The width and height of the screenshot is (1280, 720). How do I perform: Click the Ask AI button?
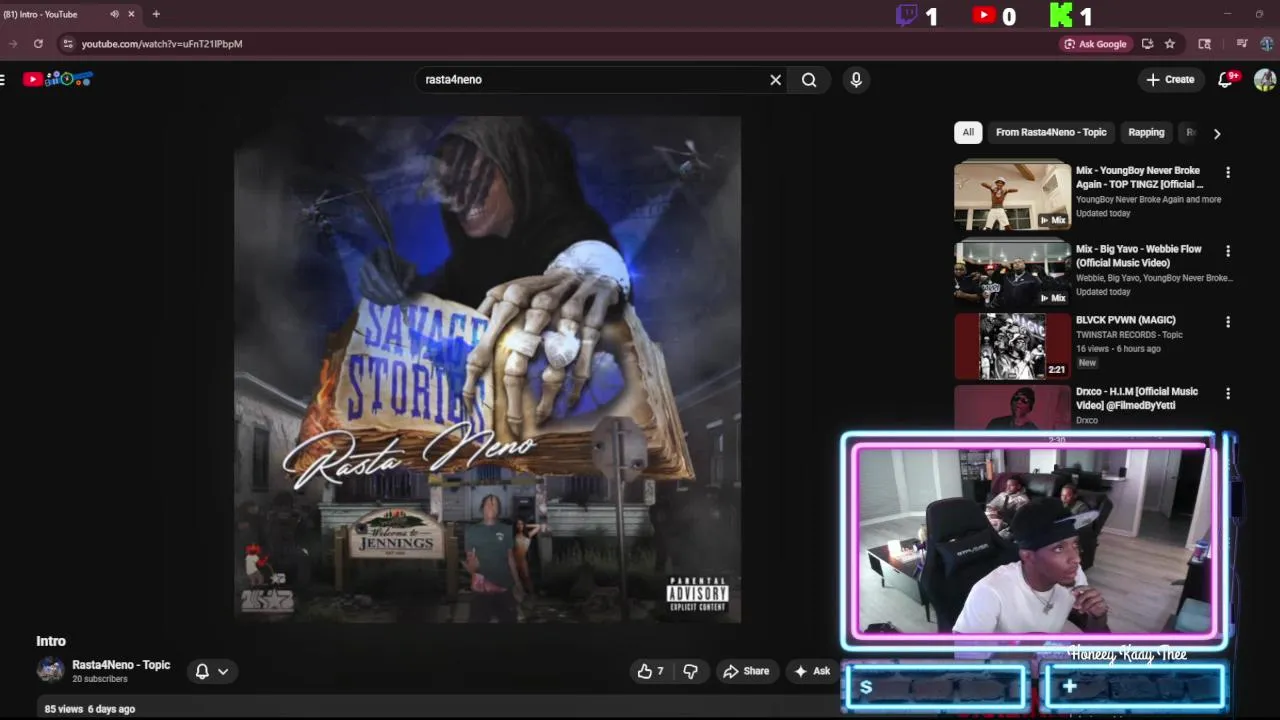pyautogui.click(x=812, y=671)
